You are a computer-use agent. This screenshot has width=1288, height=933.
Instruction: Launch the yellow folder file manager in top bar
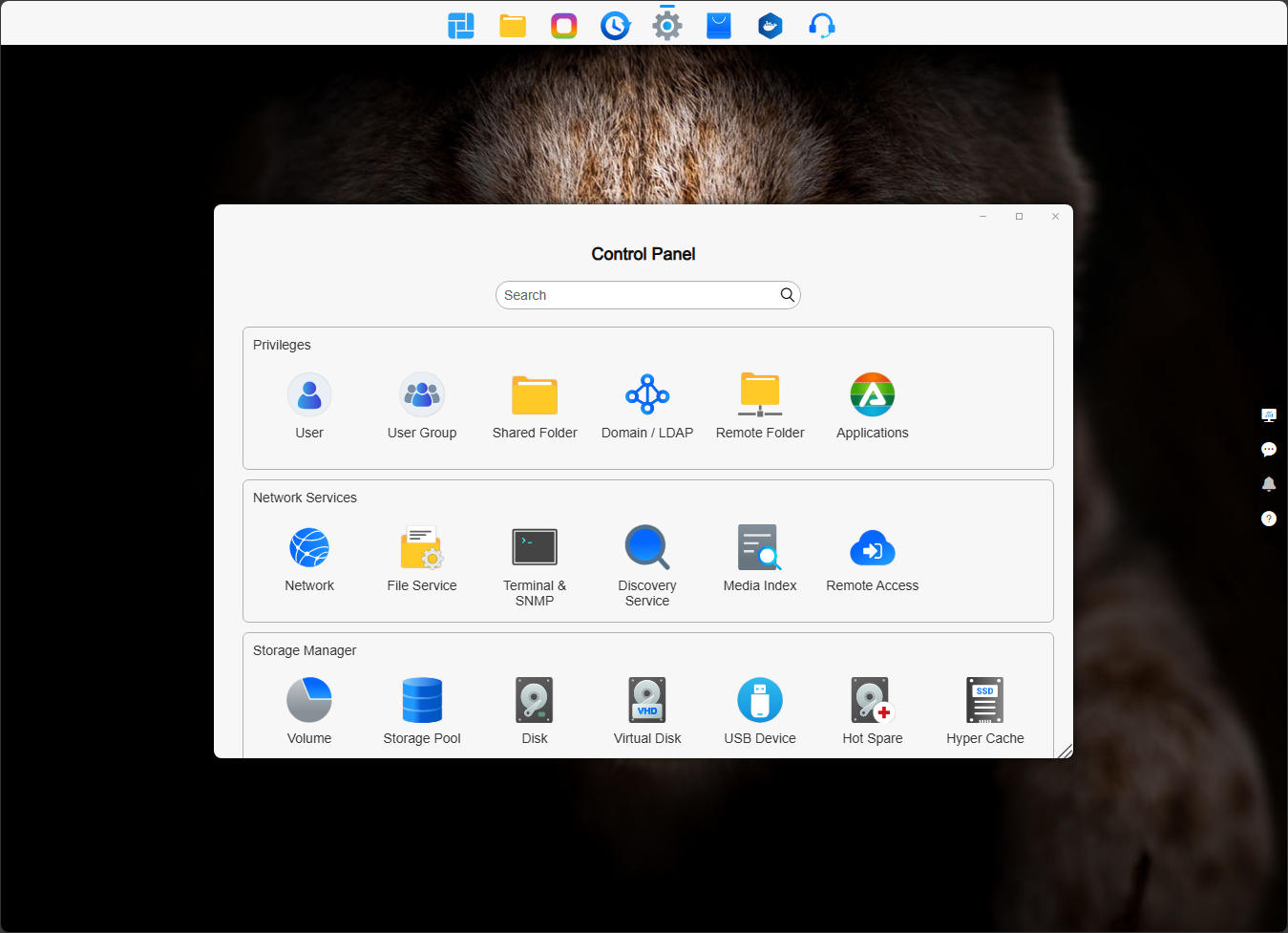(x=513, y=26)
